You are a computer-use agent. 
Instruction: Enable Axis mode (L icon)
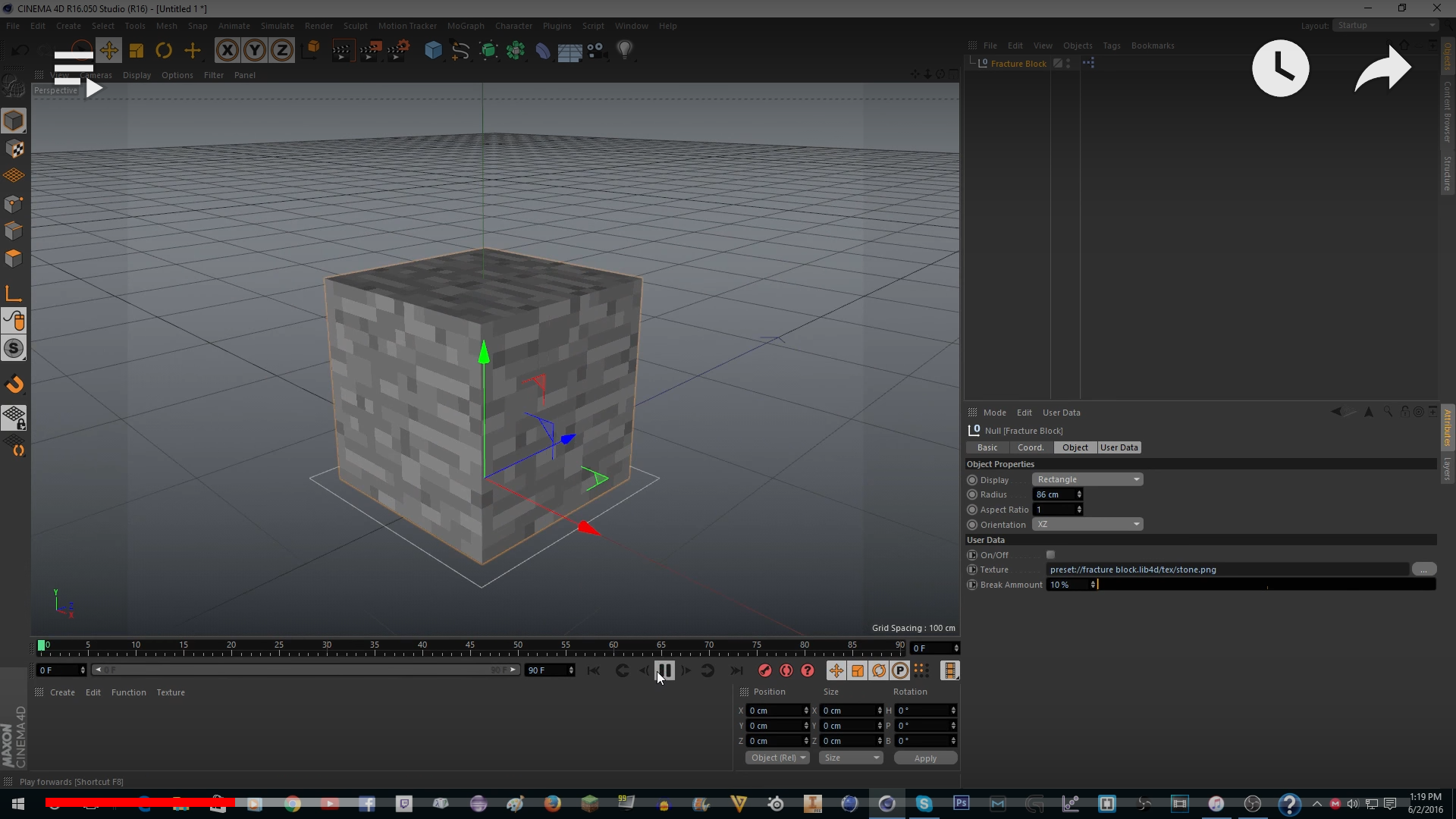click(14, 293)
